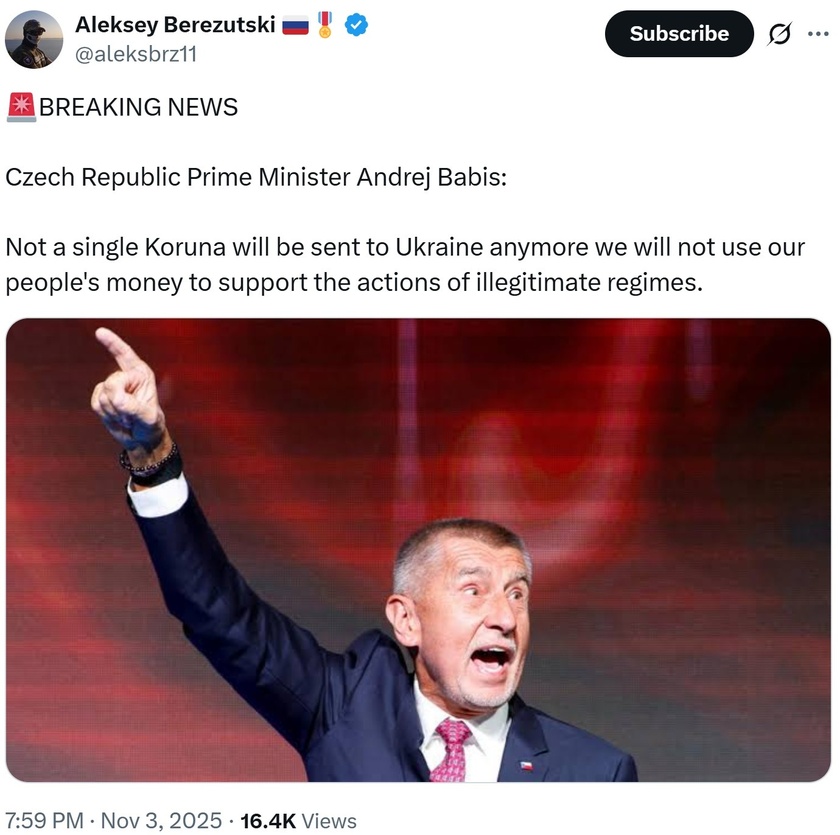Select the 'Czech Republic Prime Minister Andrej Babis' line
The height and width of the screenshot is (835, 840).
point(256,177)
